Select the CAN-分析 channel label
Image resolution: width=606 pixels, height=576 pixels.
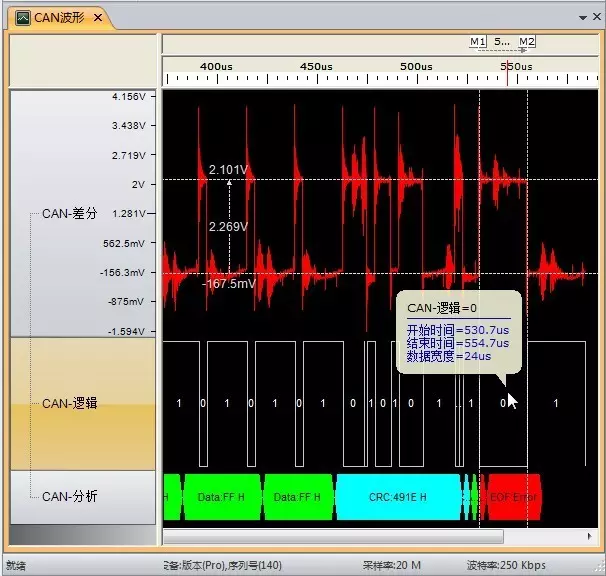pyautogui.click(x=69, y=497)
